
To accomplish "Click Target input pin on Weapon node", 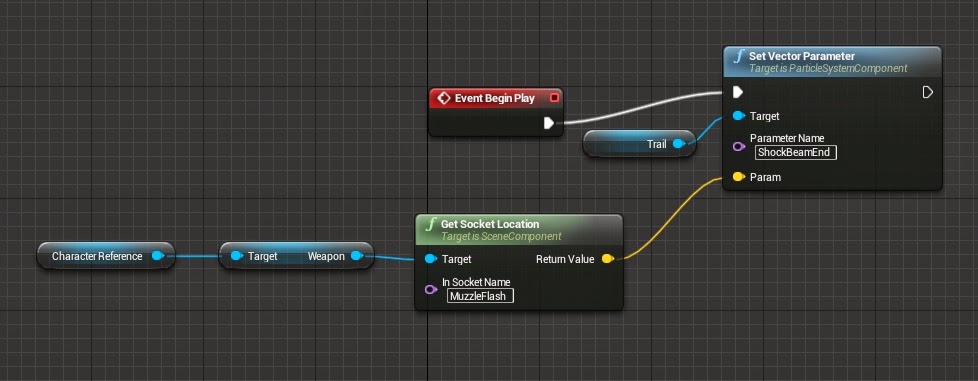I will [x=236, y=256].
